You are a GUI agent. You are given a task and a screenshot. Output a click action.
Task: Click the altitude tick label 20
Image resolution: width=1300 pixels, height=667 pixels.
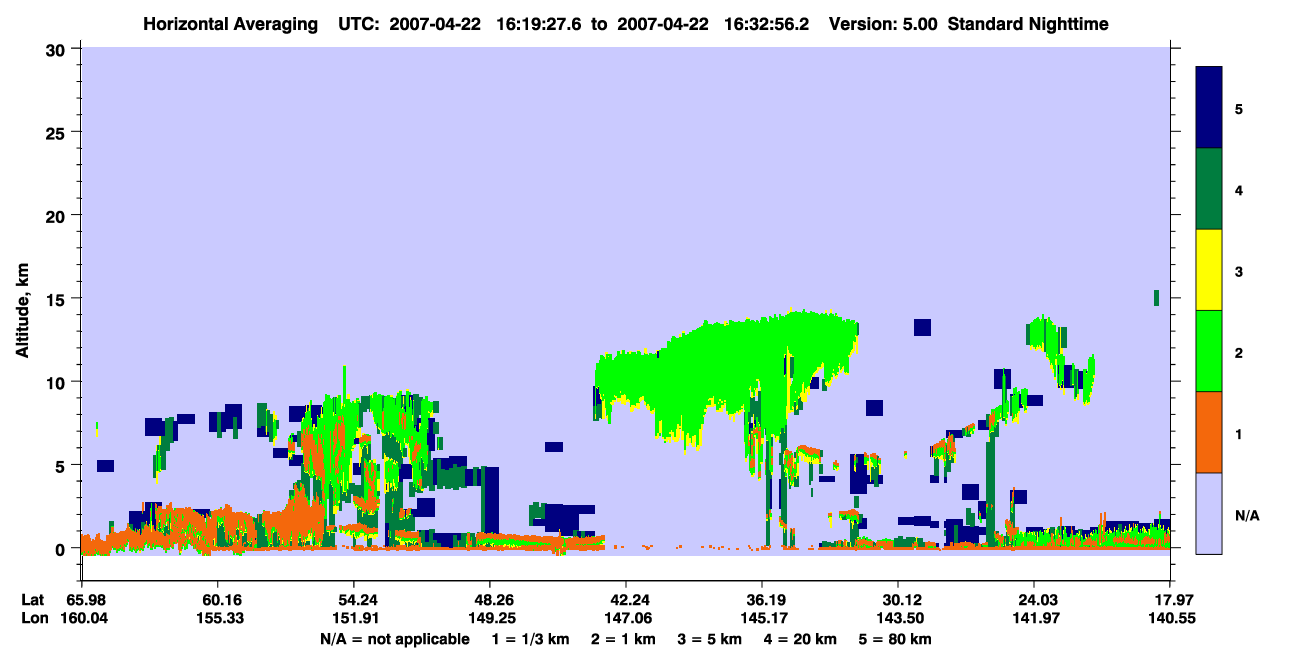point(57,215)
